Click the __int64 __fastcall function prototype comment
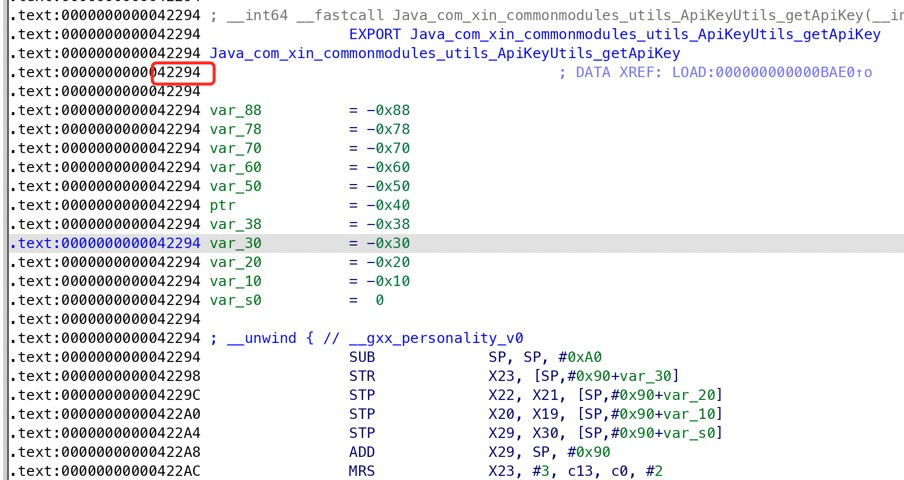Screen dimensions: 904x480 pyautogui.click(x=556, y=15)
